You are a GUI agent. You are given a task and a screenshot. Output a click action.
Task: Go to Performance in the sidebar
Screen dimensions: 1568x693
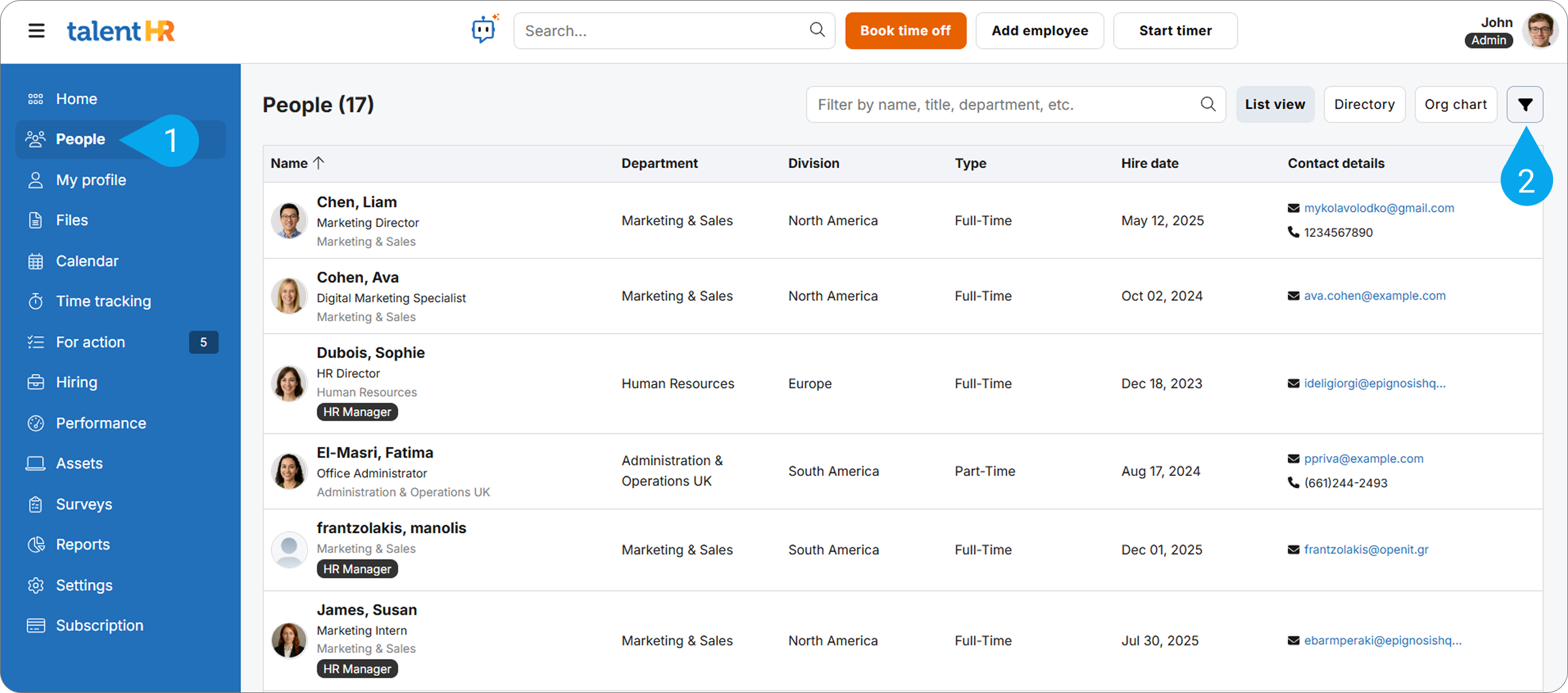pos(100,423)
